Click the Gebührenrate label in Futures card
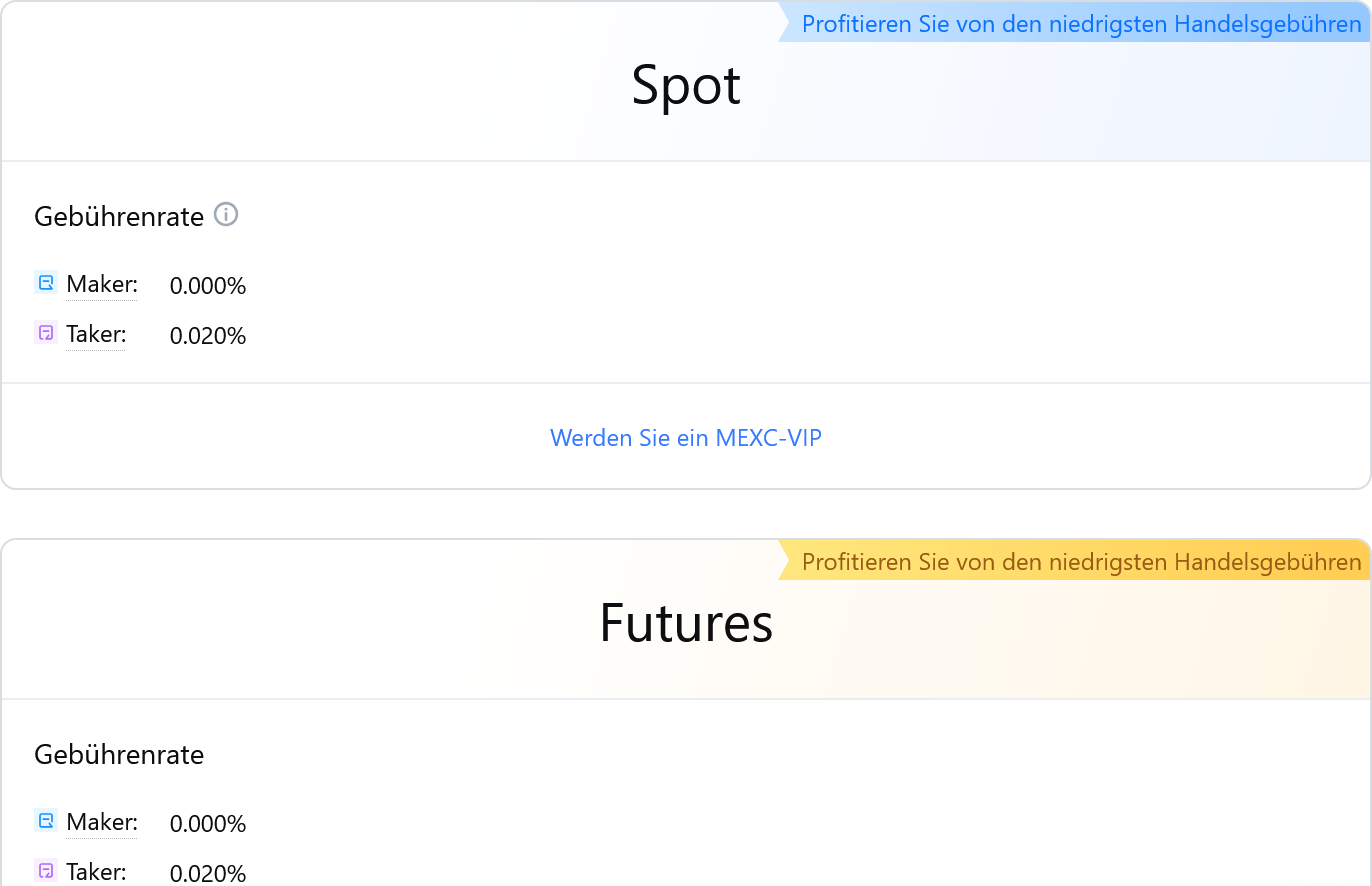 coord(119,754)
